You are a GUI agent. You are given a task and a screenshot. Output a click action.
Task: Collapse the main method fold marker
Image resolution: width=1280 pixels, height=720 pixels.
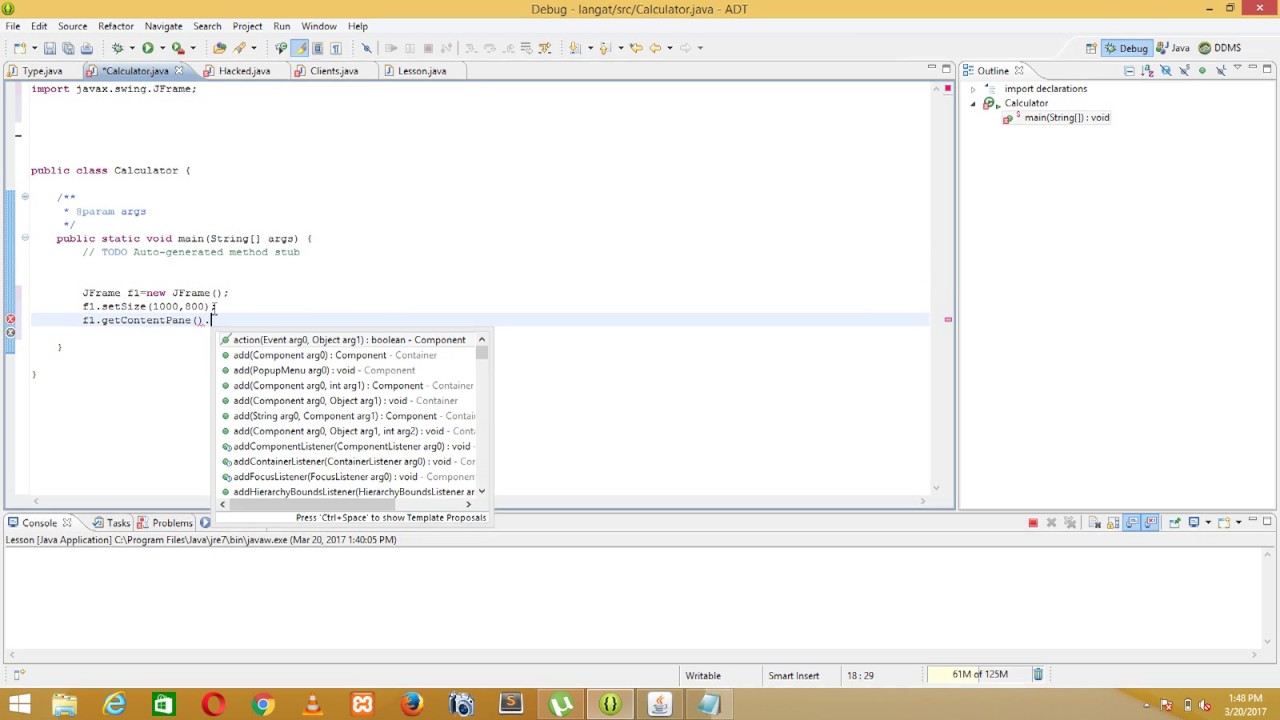25,238
